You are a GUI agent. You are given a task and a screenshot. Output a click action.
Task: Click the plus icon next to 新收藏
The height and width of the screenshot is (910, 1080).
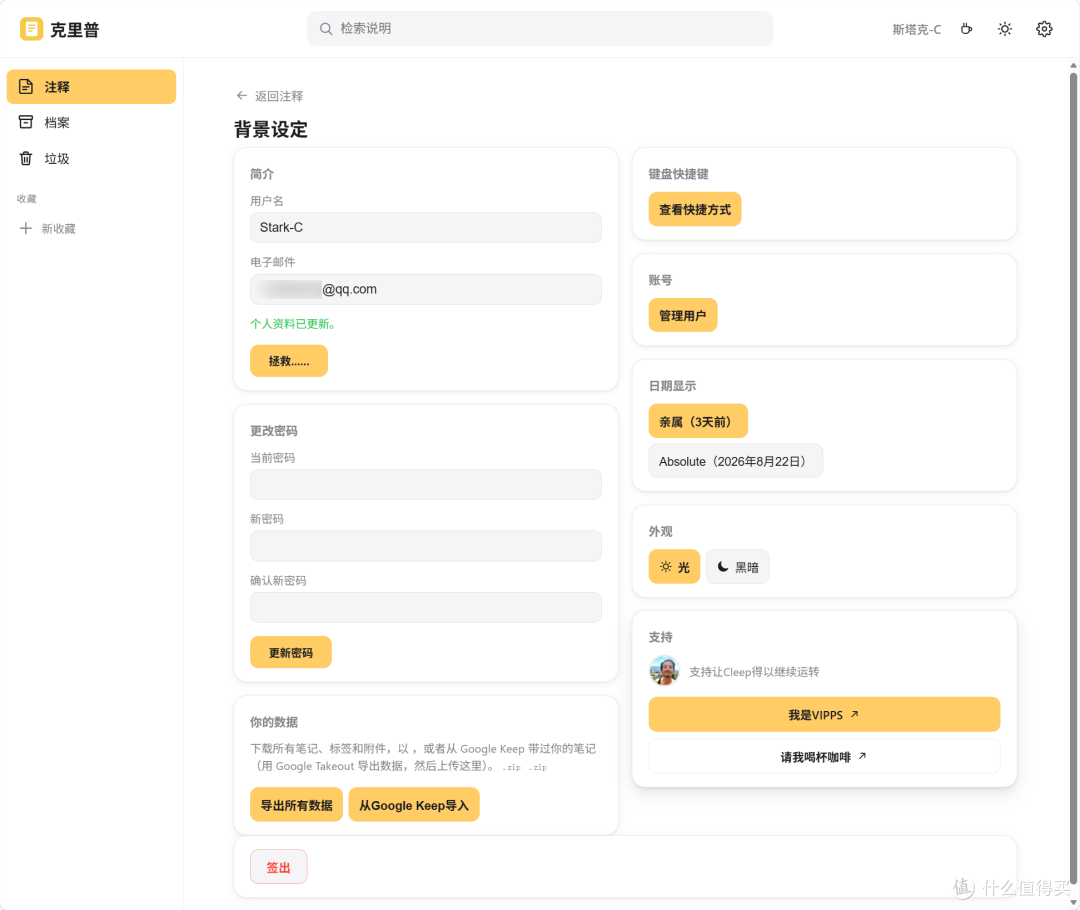pyautogui.click(x=25, y=228)
